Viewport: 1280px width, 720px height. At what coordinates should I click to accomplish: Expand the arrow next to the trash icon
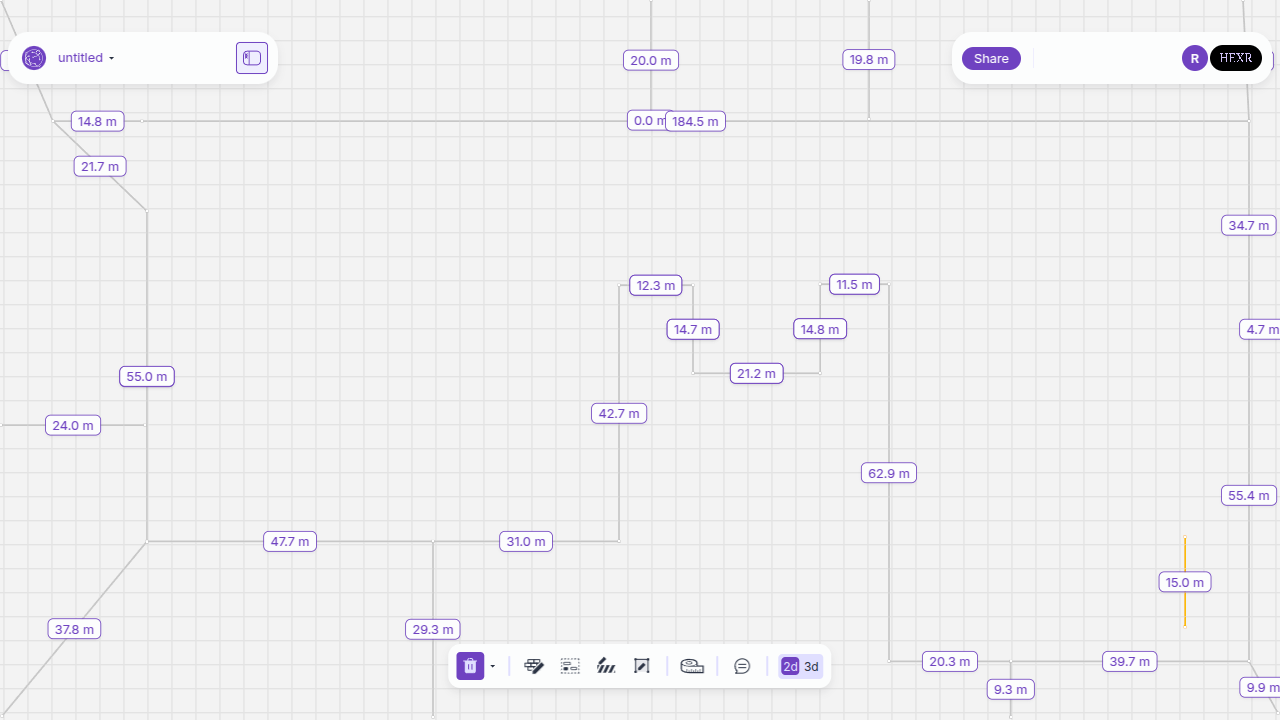pyautogui.click(x=493, y=667)
